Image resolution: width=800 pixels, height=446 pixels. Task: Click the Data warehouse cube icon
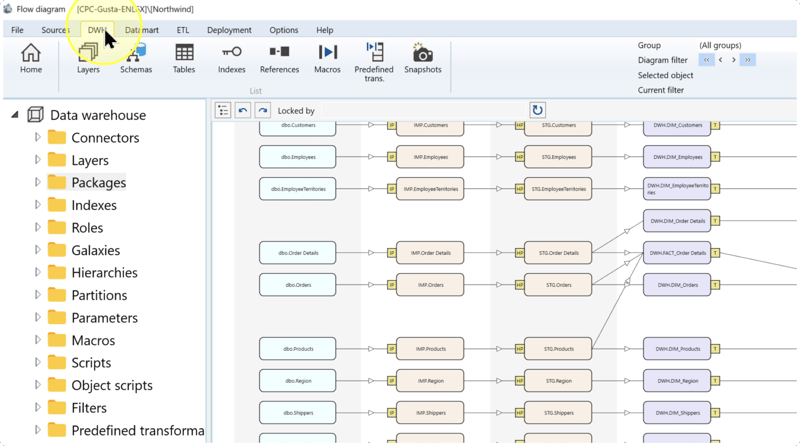pos(35,115)
